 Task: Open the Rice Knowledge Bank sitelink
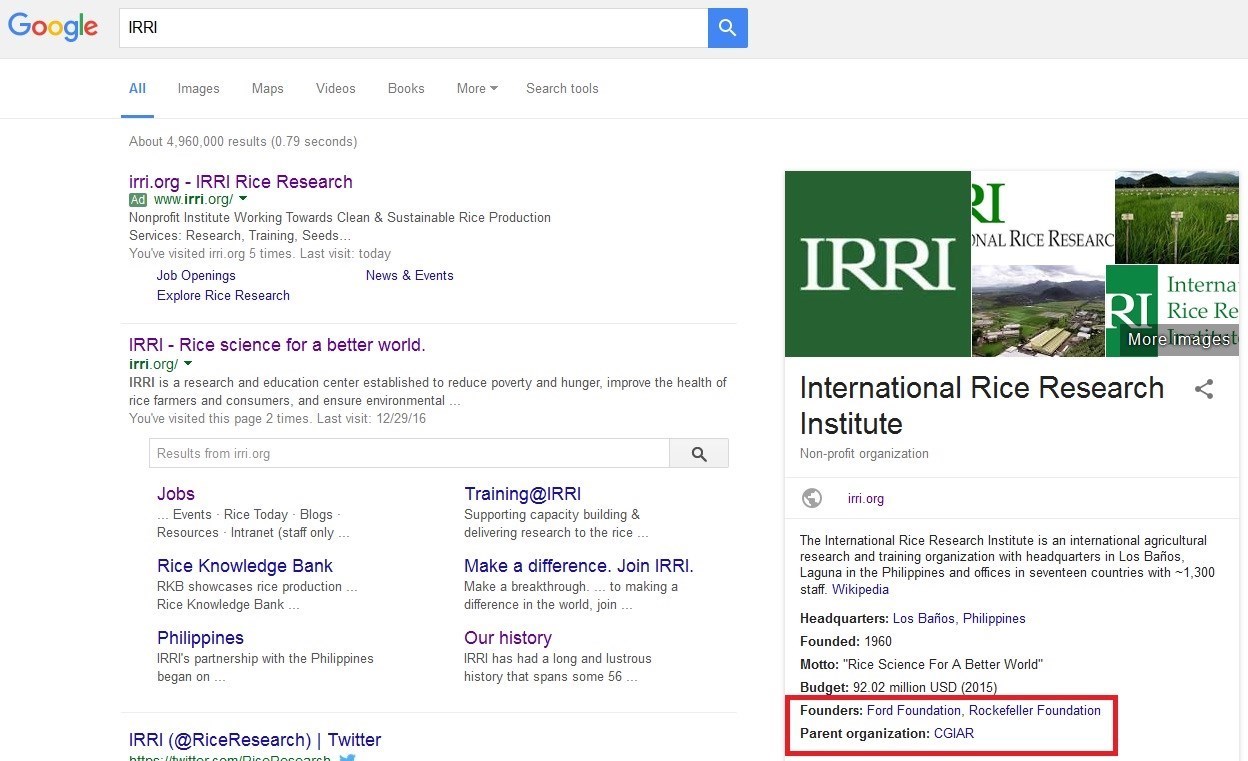[244, 566]
